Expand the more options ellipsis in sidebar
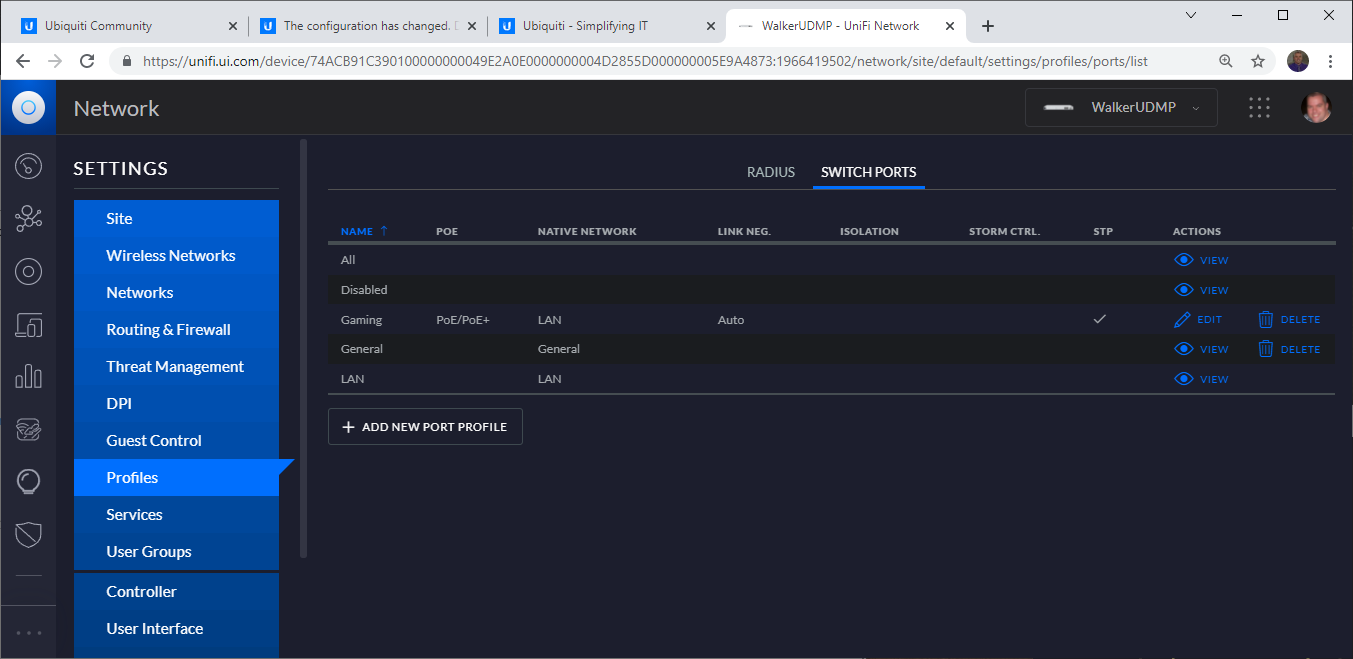This screenshot has width=1353, height=659. [x=28, y=633]
